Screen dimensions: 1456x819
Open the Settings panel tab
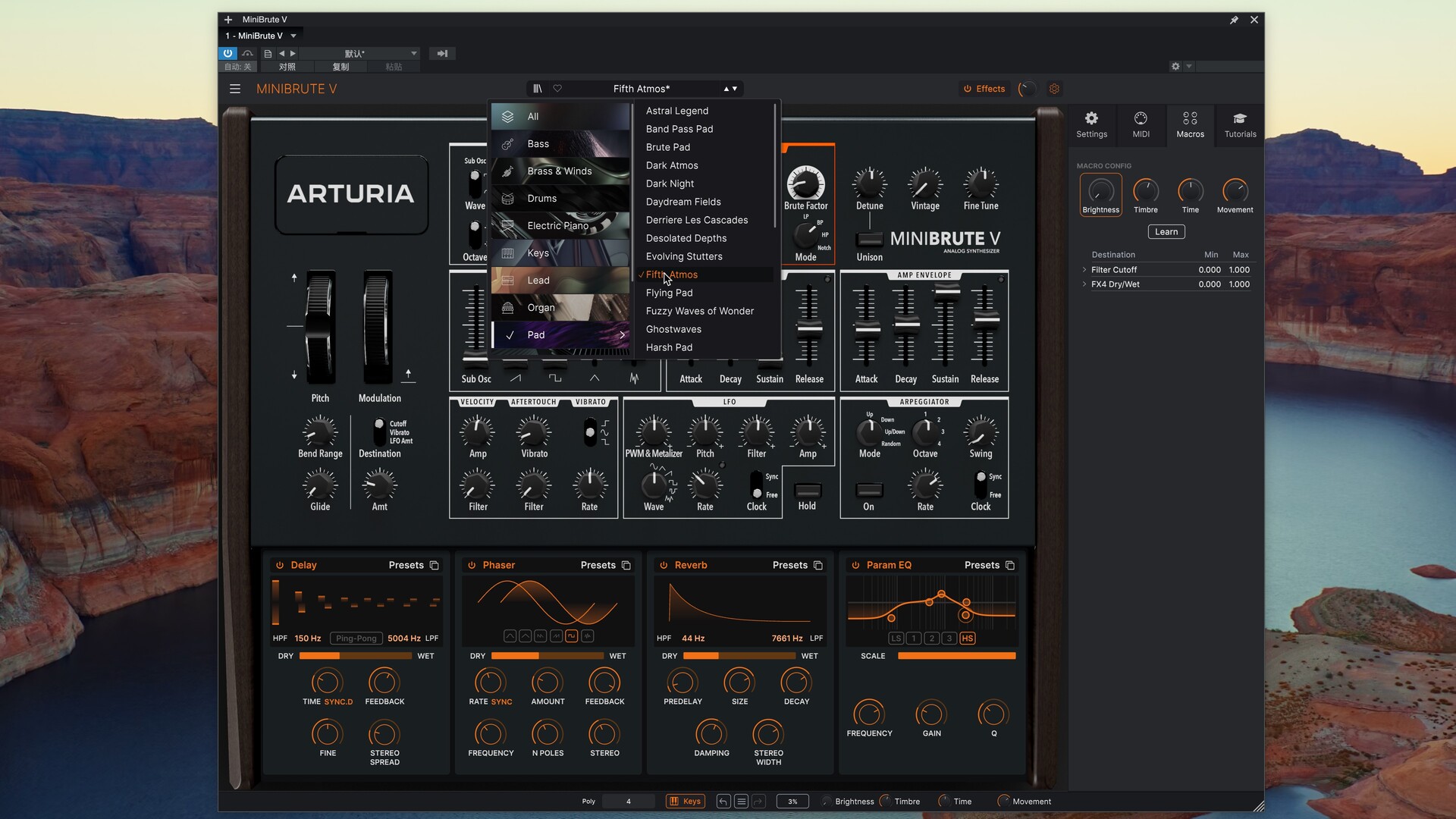(x=1091, y=125)
